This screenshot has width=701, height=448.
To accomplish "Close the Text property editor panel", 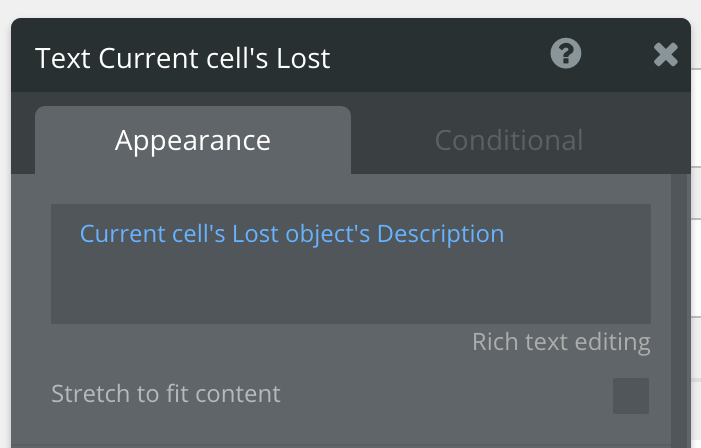I will 665,55.
